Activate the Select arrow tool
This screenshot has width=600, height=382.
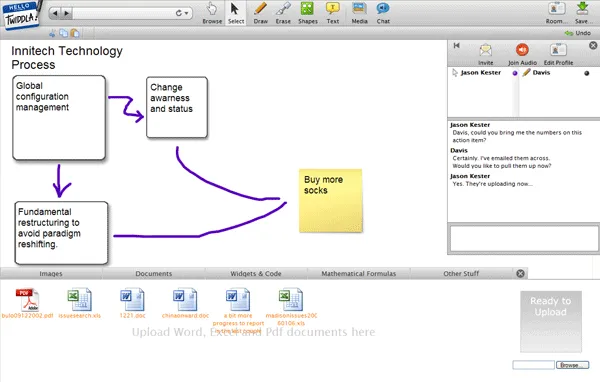coord(236,13)
